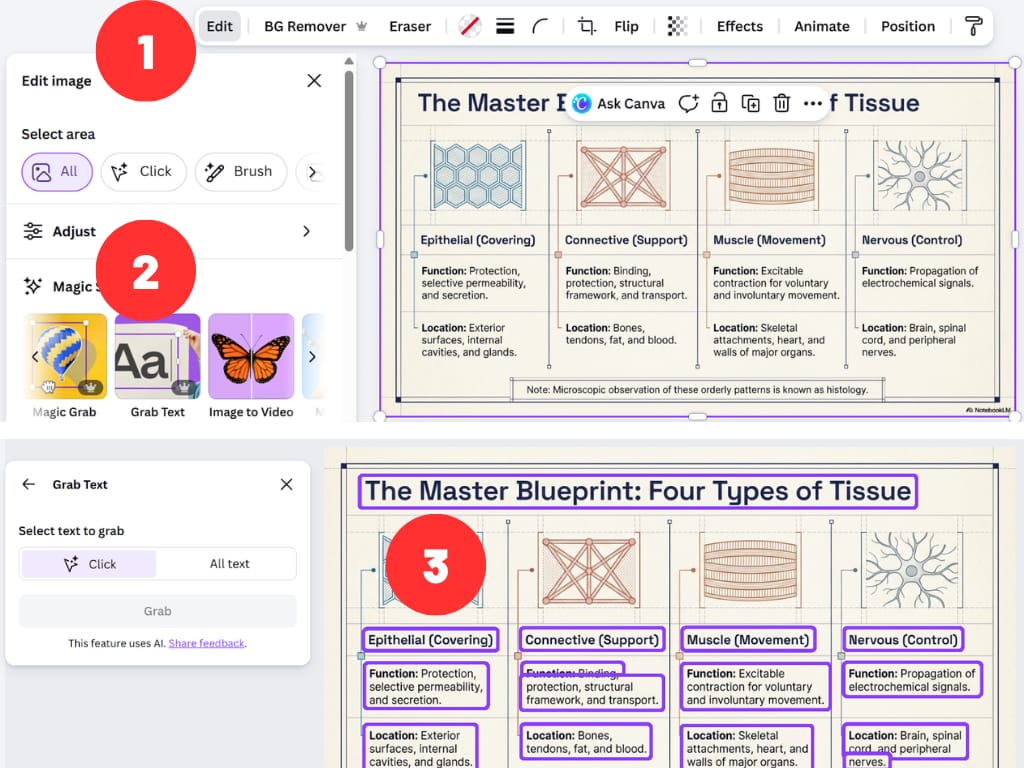
Task: Select the All area option
Action: click(x=57, y=172)
